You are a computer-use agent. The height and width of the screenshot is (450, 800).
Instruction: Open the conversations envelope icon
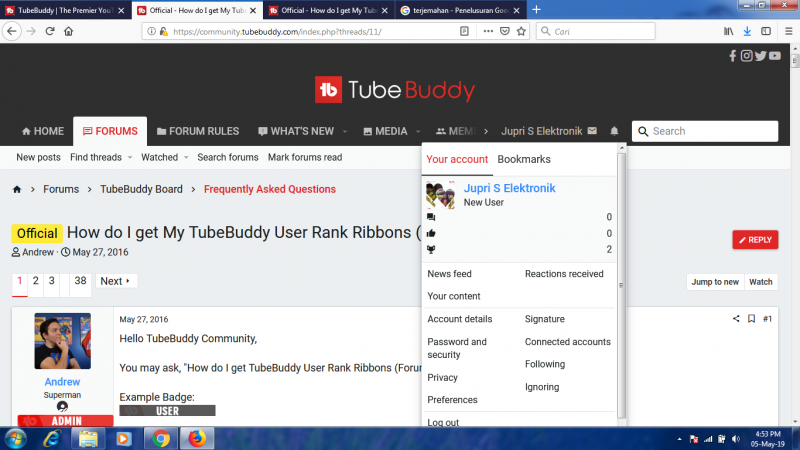tap(592, 131)
